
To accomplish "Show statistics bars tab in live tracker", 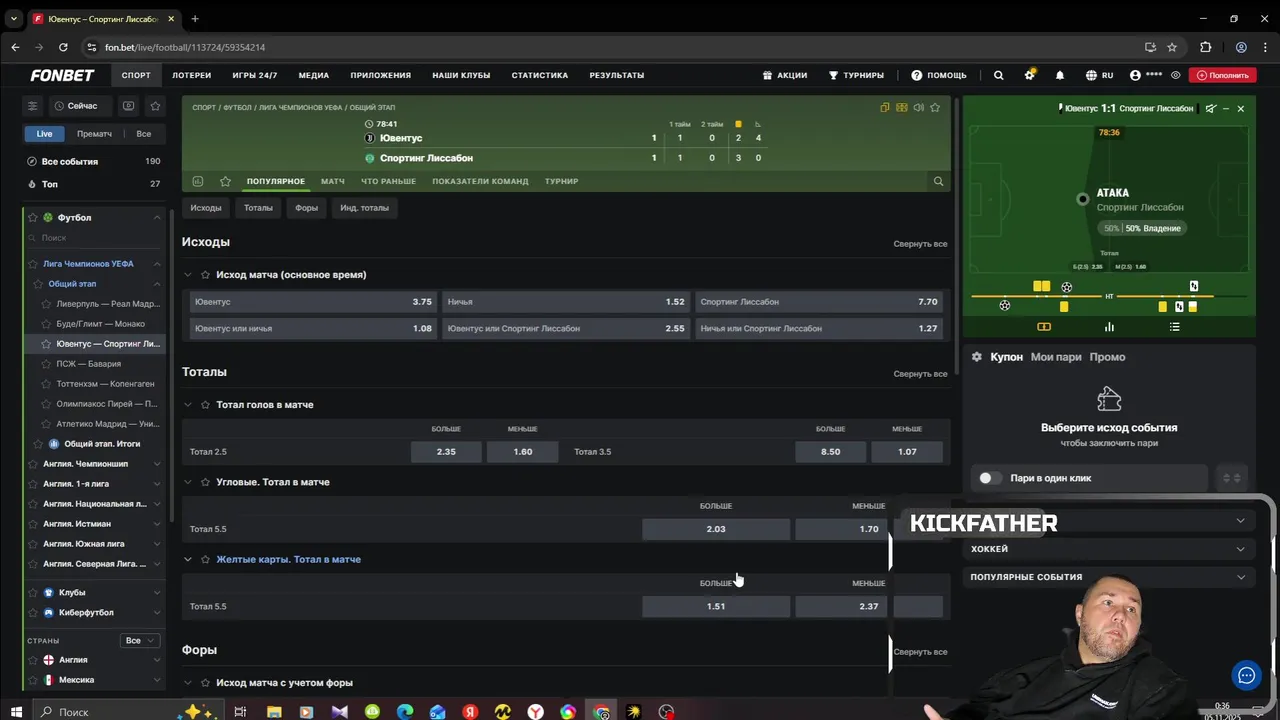I will pyautogui.click(x=1109, y=326).
